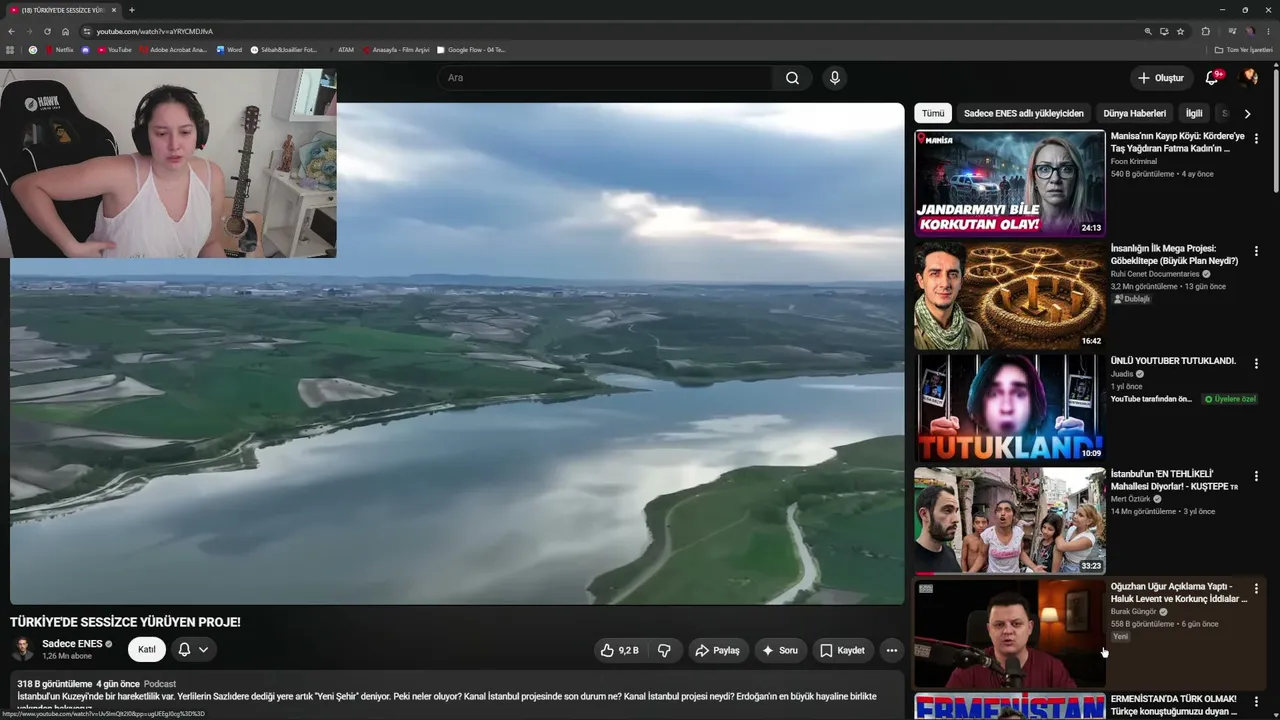Select the Dünya Haberleri filter chip
1280x720 pixels.
pyautogui.click(x=1134, y=114)
